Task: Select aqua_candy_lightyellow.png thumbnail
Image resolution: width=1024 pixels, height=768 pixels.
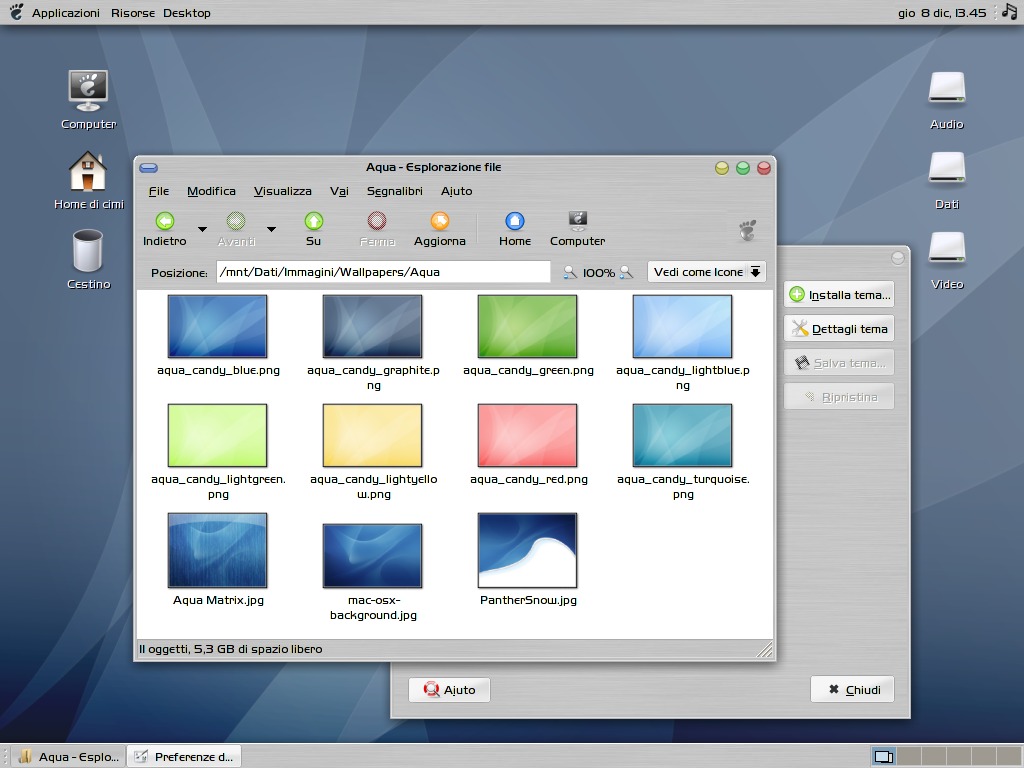Action: [x=372, y=435]
